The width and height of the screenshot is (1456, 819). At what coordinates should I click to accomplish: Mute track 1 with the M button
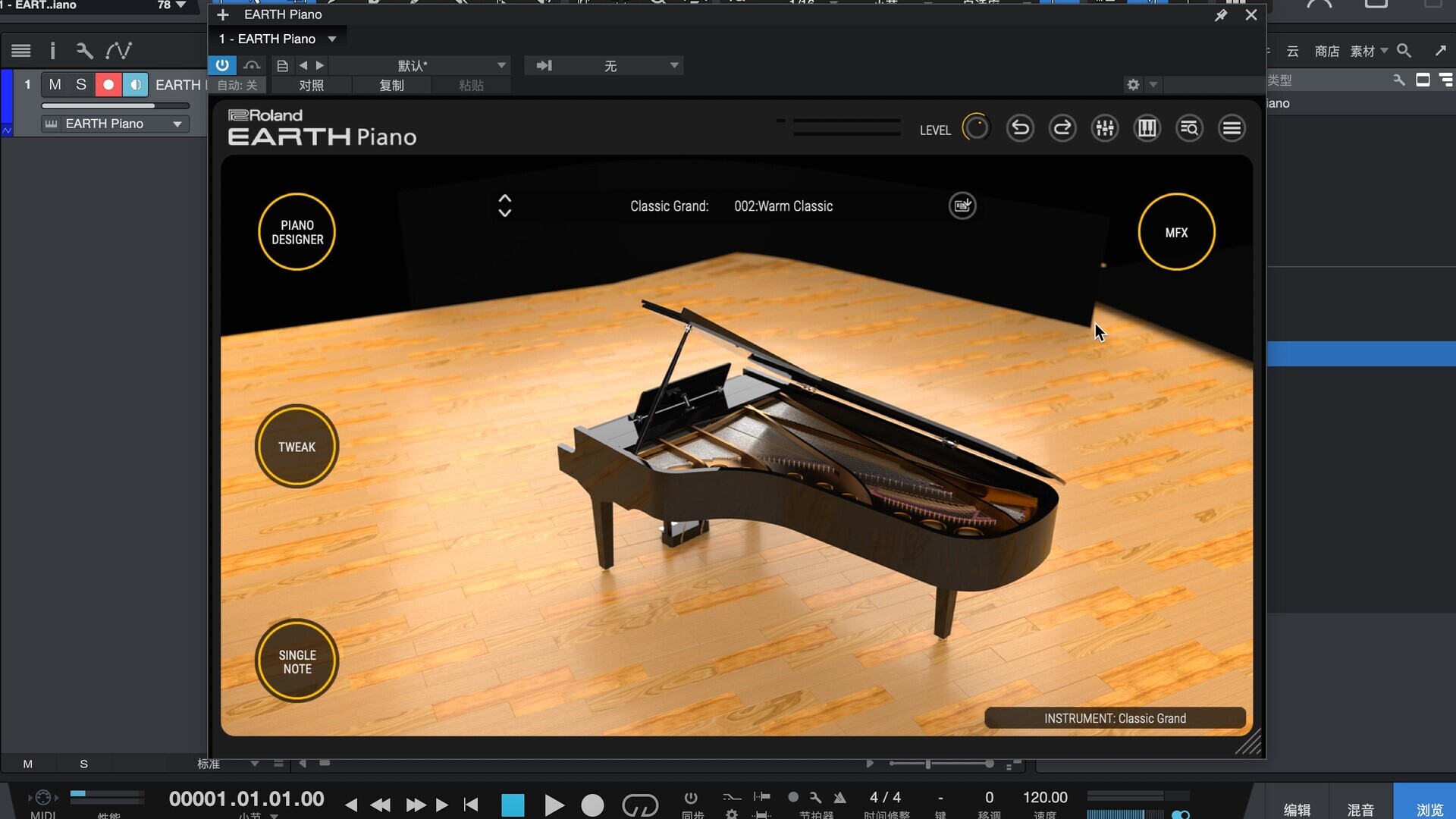point(55,85)
